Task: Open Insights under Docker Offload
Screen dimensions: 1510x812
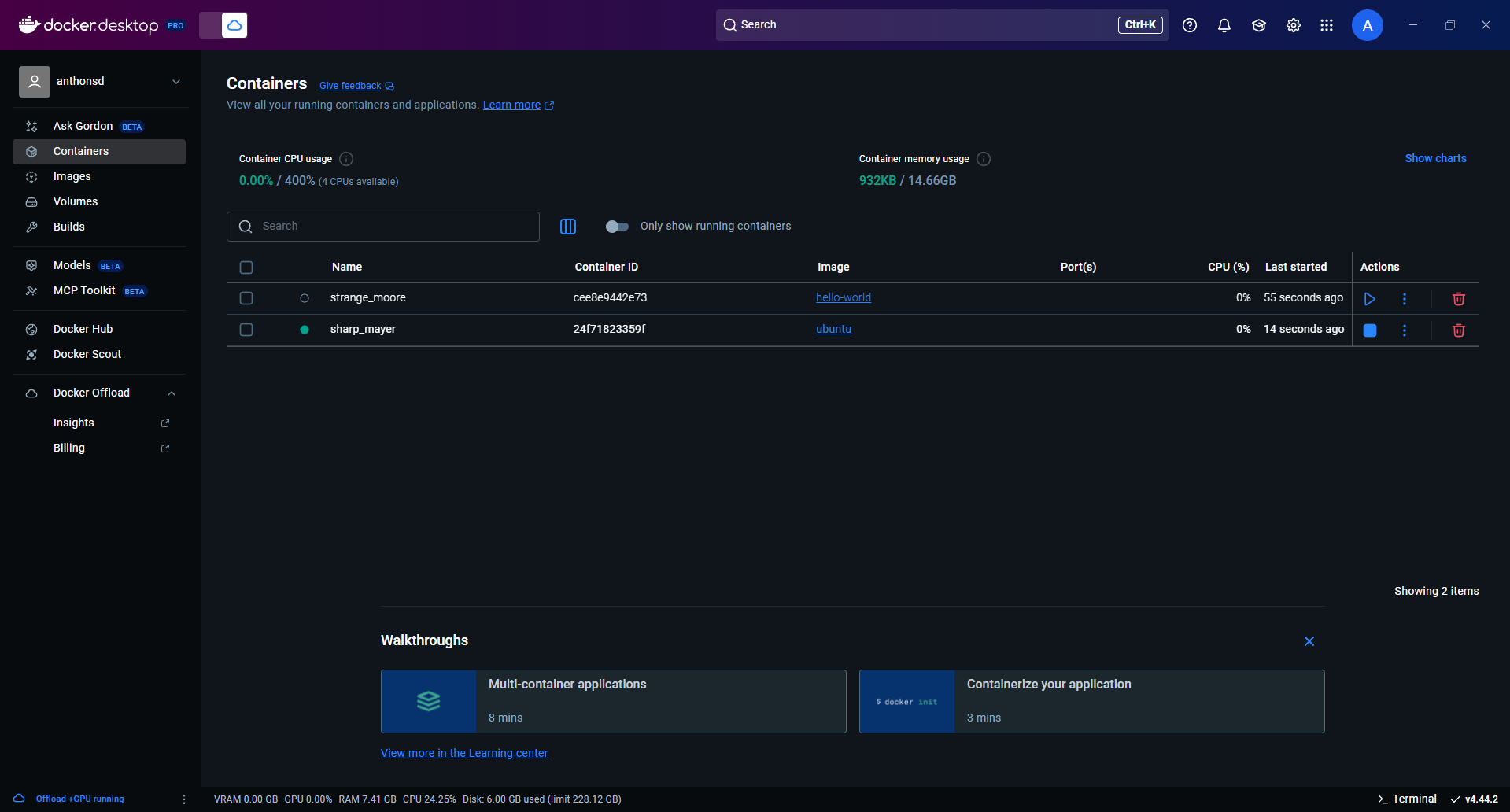Action: click(73, 423)
